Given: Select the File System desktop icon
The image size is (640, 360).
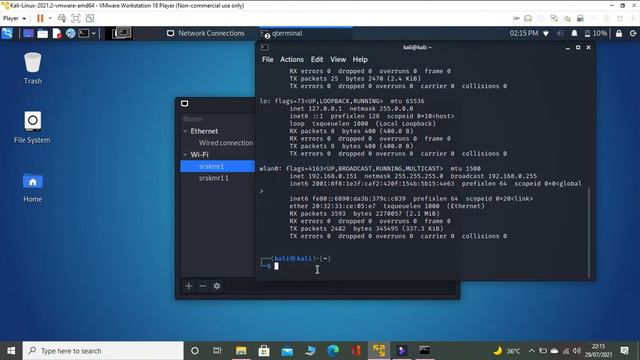Looking at the screenshot, I should (x=32, y=127).
